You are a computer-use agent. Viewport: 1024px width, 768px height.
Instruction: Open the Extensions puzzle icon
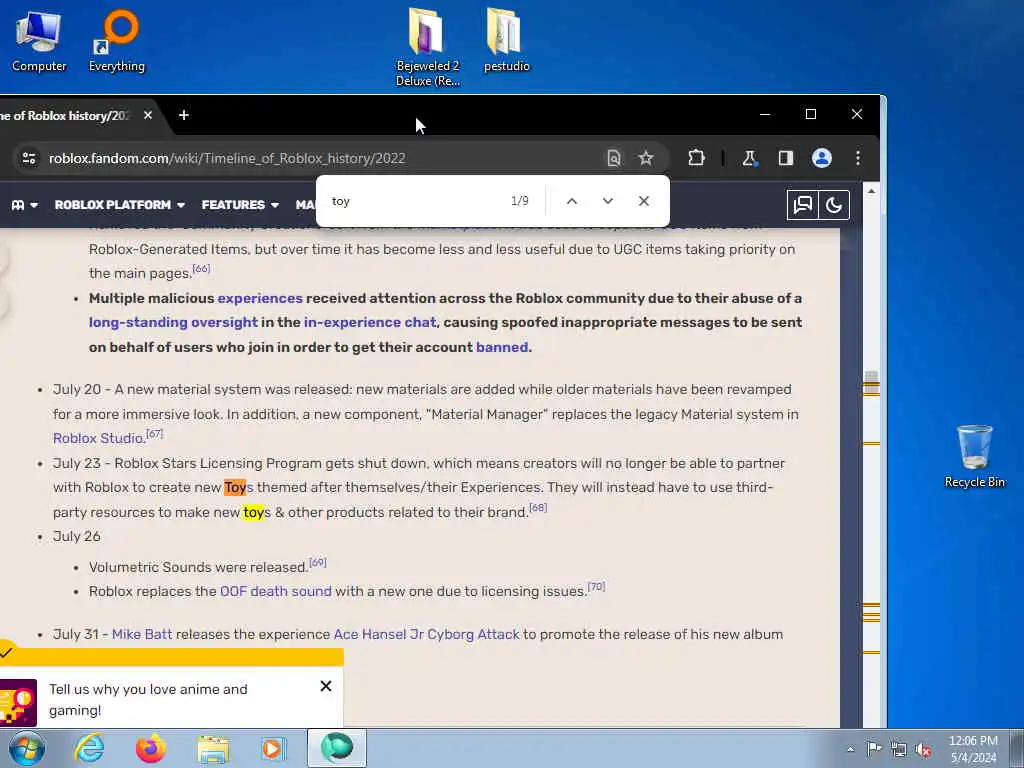tap(696, 158)
